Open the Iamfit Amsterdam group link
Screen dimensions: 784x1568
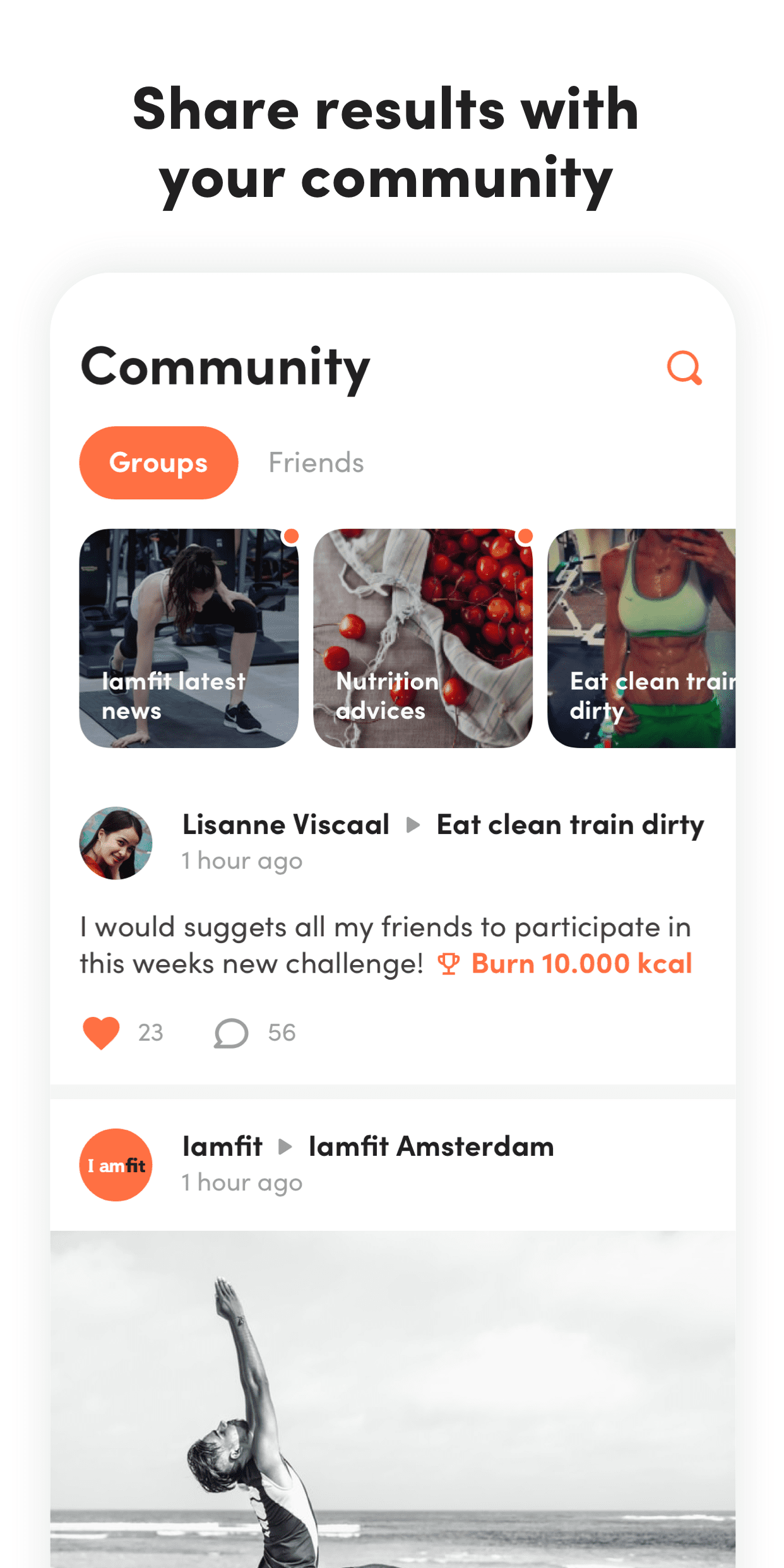coord(431,1146)
